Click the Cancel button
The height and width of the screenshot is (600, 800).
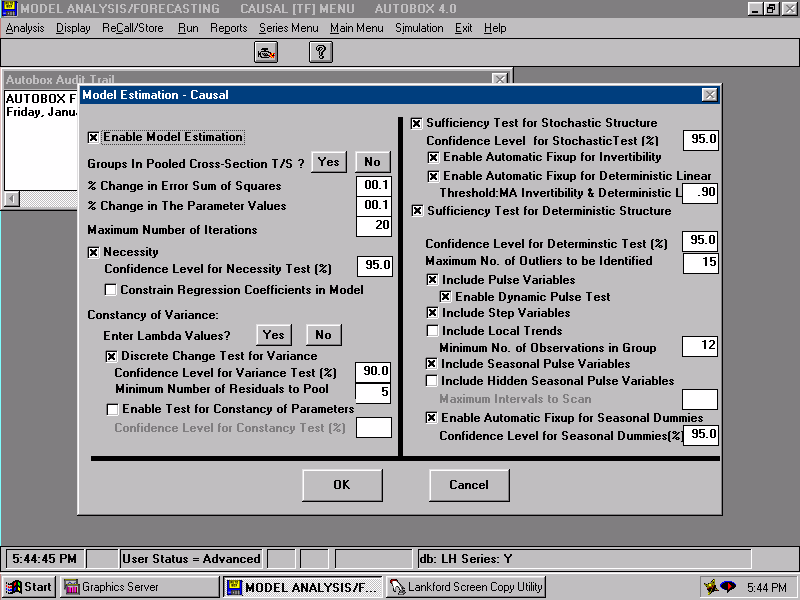coord(469,485)
